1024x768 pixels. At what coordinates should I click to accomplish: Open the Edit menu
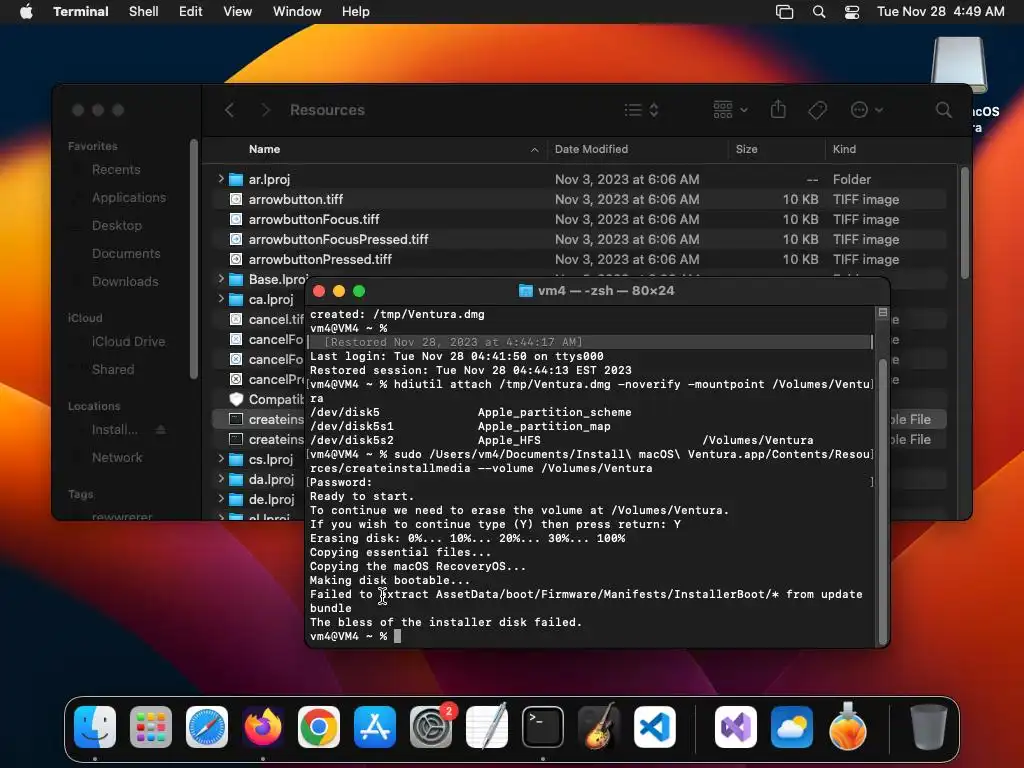point(191,12)
